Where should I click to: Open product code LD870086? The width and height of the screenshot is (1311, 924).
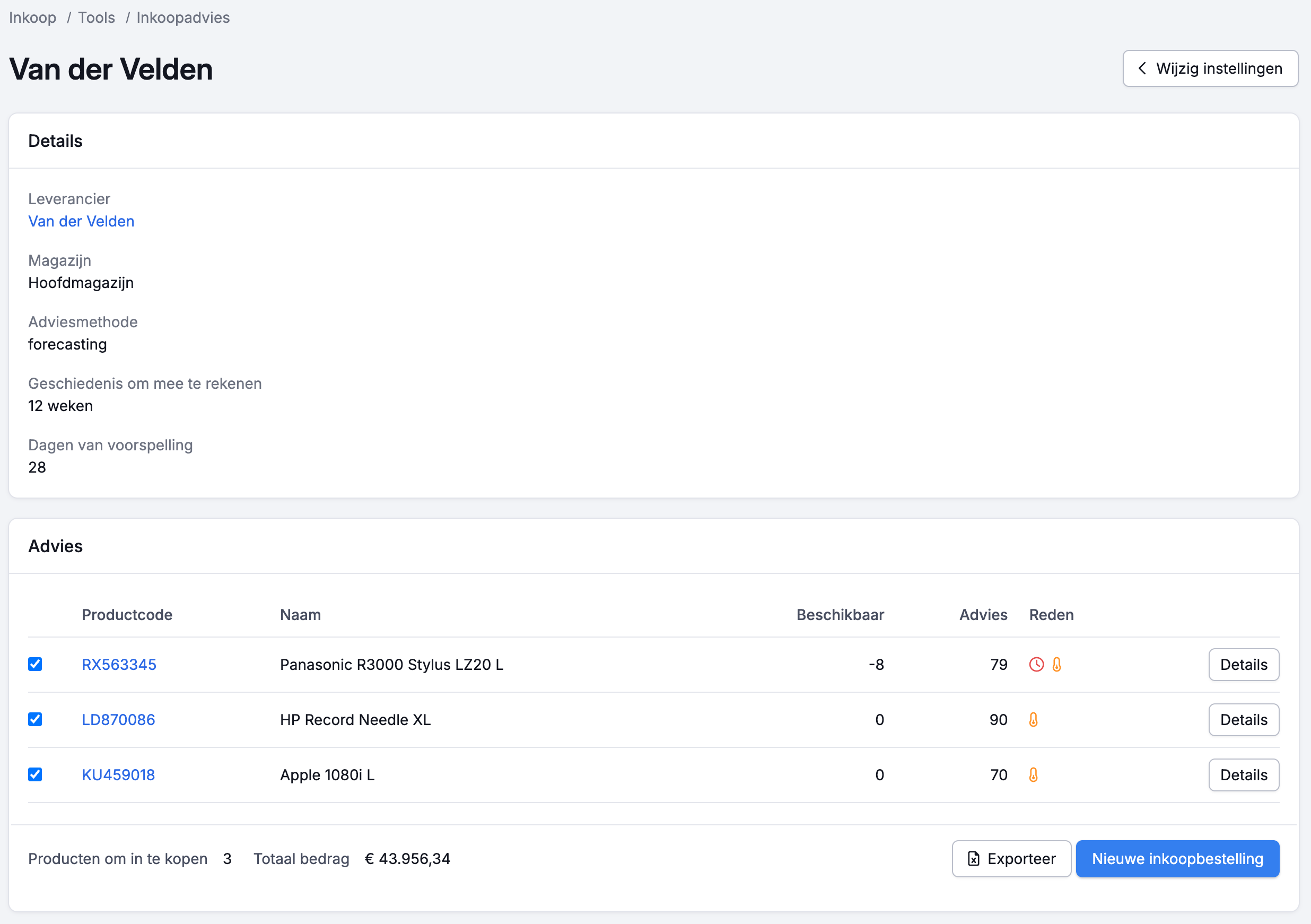(x=118, y=720)
